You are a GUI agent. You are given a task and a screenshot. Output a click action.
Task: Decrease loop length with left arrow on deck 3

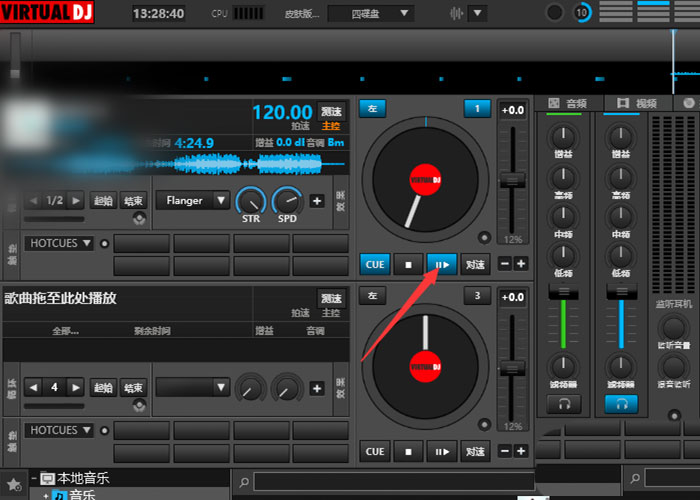click(x=33, y=388)
